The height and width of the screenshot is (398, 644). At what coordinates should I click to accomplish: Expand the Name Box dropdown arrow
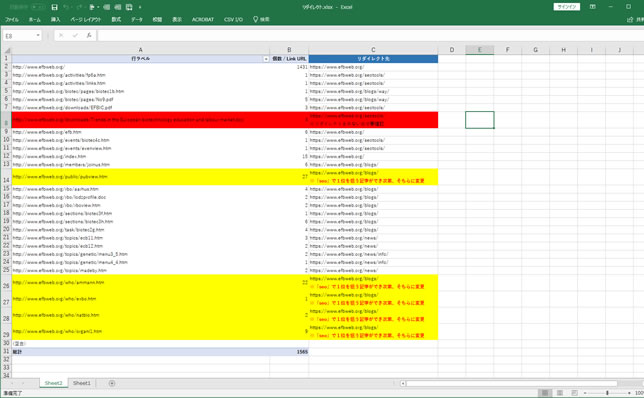(x=38, y=36)
